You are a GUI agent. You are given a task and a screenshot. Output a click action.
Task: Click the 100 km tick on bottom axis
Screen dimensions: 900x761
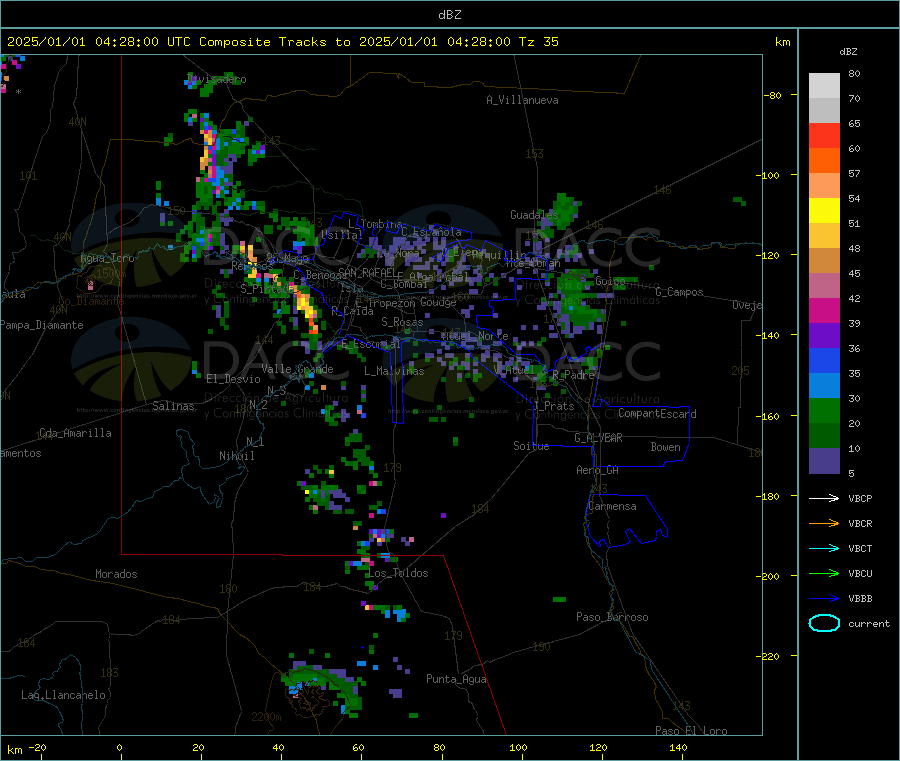coord(518,747)
